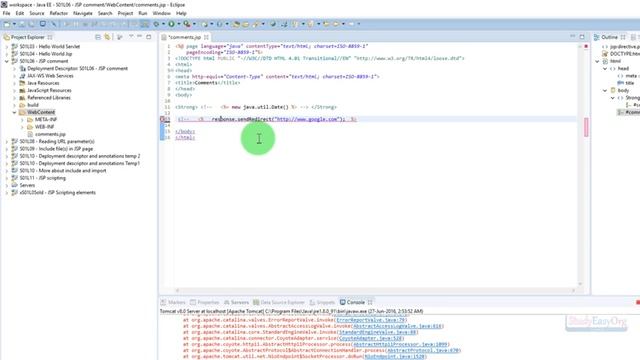Screen dimensions: 640x360
Task: Open AbstractAccessLogValve.java link in console
Action: pos(397,326)
